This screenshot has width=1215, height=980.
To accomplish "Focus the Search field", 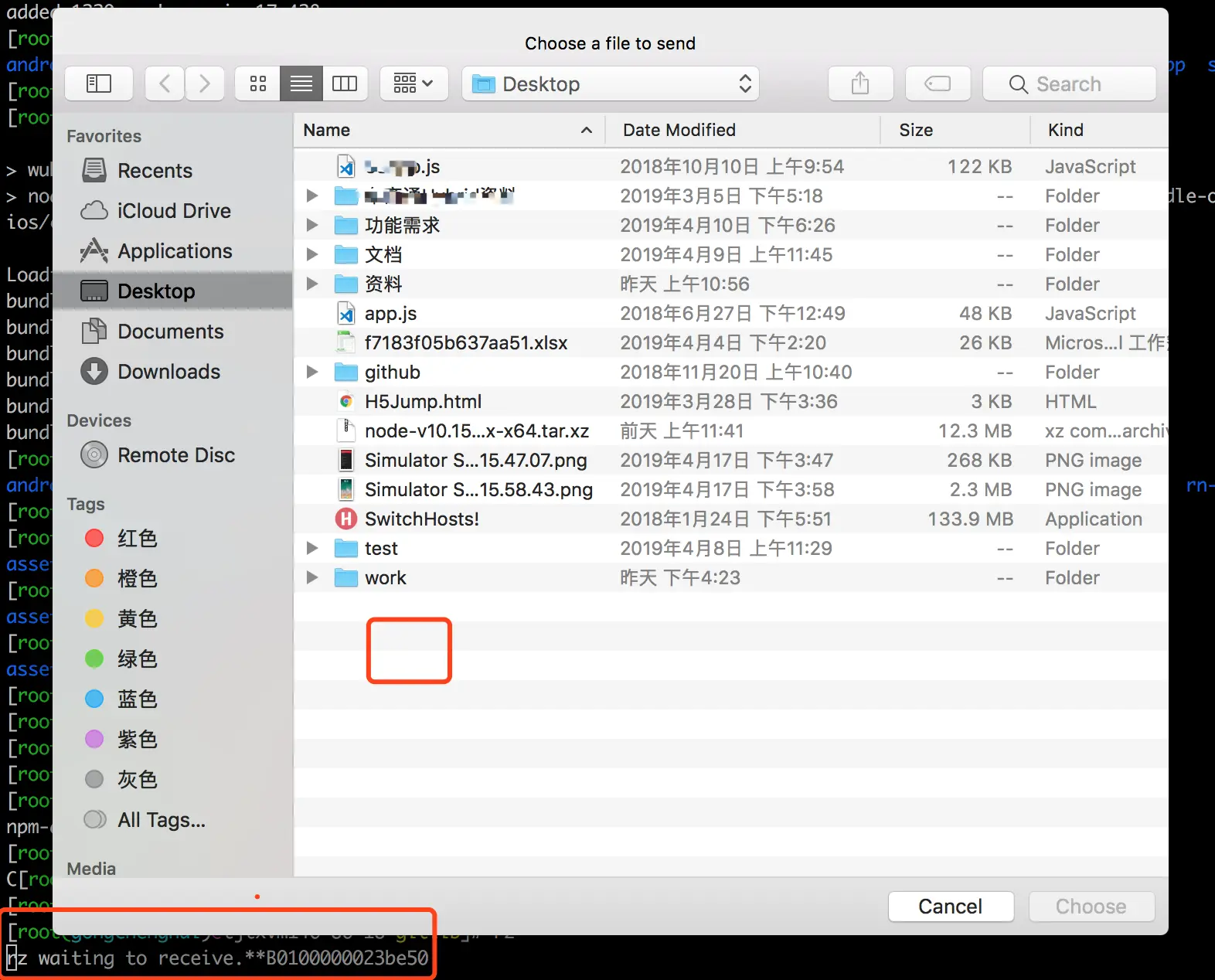I will pyautogui.click(x=1070, y=83).
